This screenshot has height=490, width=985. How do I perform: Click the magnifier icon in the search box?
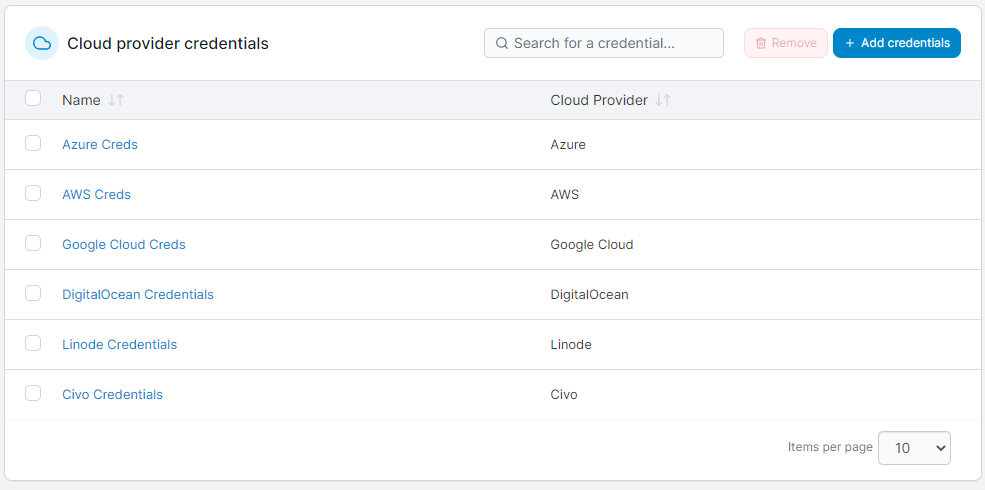pyautogui.click(x=501, y=43)
